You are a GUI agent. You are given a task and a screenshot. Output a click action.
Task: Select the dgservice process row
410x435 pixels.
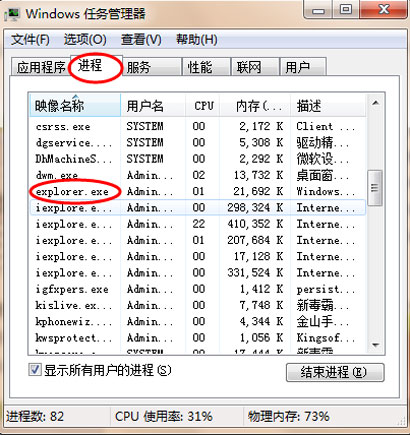point(198,143)
